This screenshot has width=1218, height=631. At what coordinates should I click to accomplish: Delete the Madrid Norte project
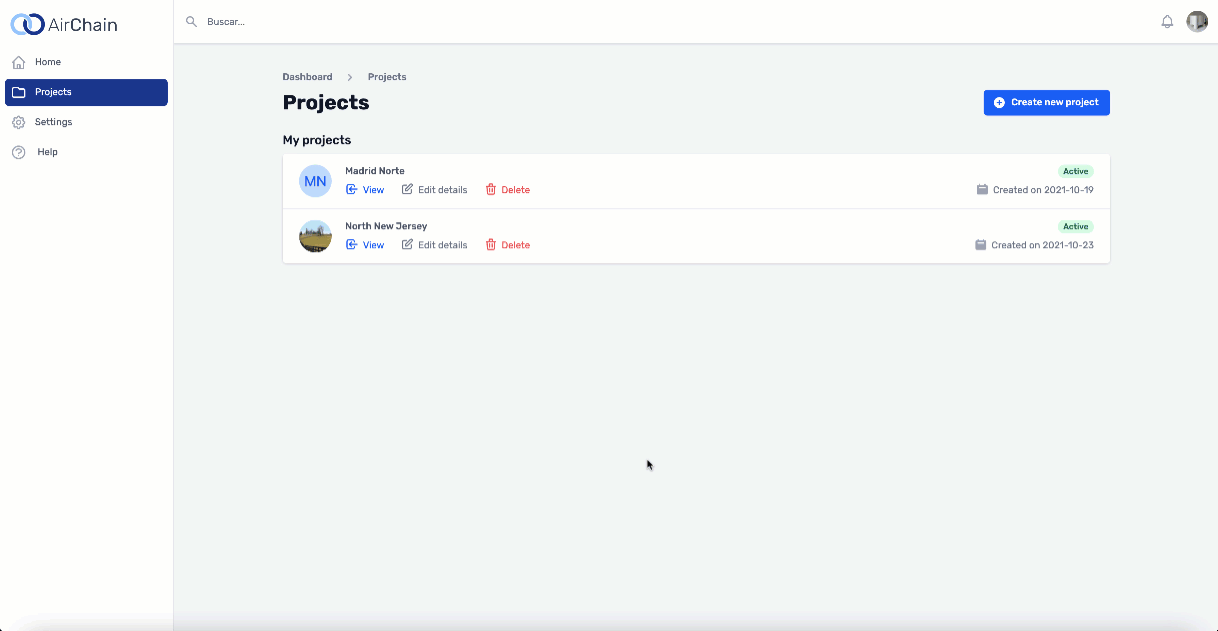[x=508, y=190]
